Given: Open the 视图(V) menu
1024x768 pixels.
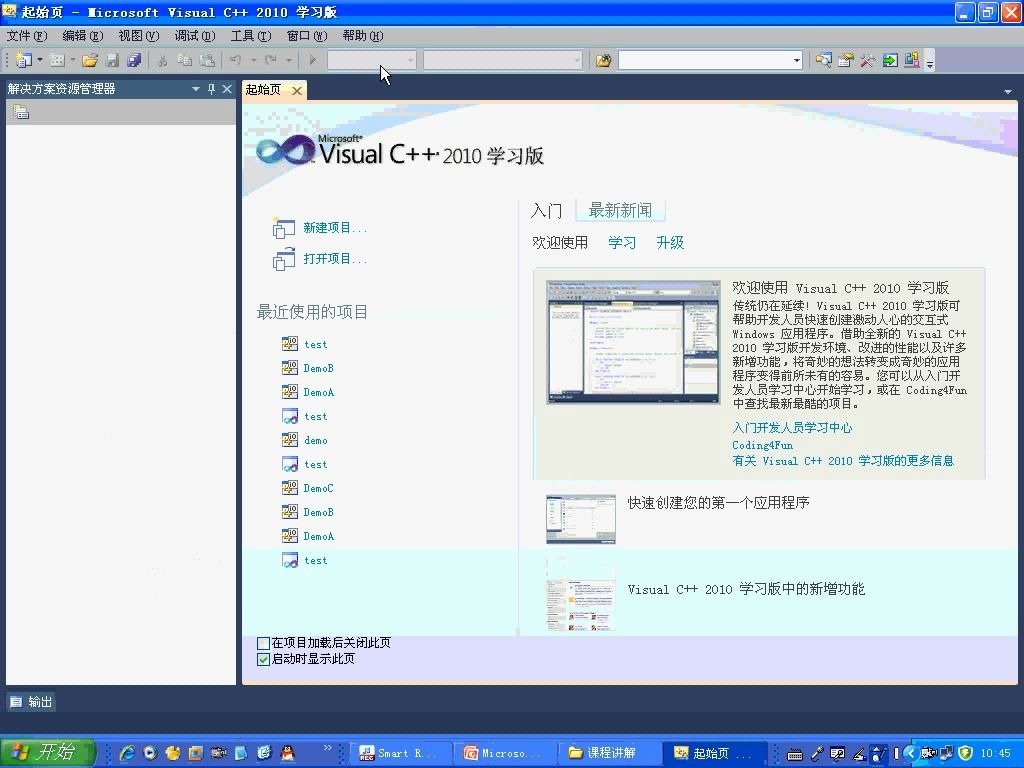Looking at the screenshot, I should click(x=139, y=36).
